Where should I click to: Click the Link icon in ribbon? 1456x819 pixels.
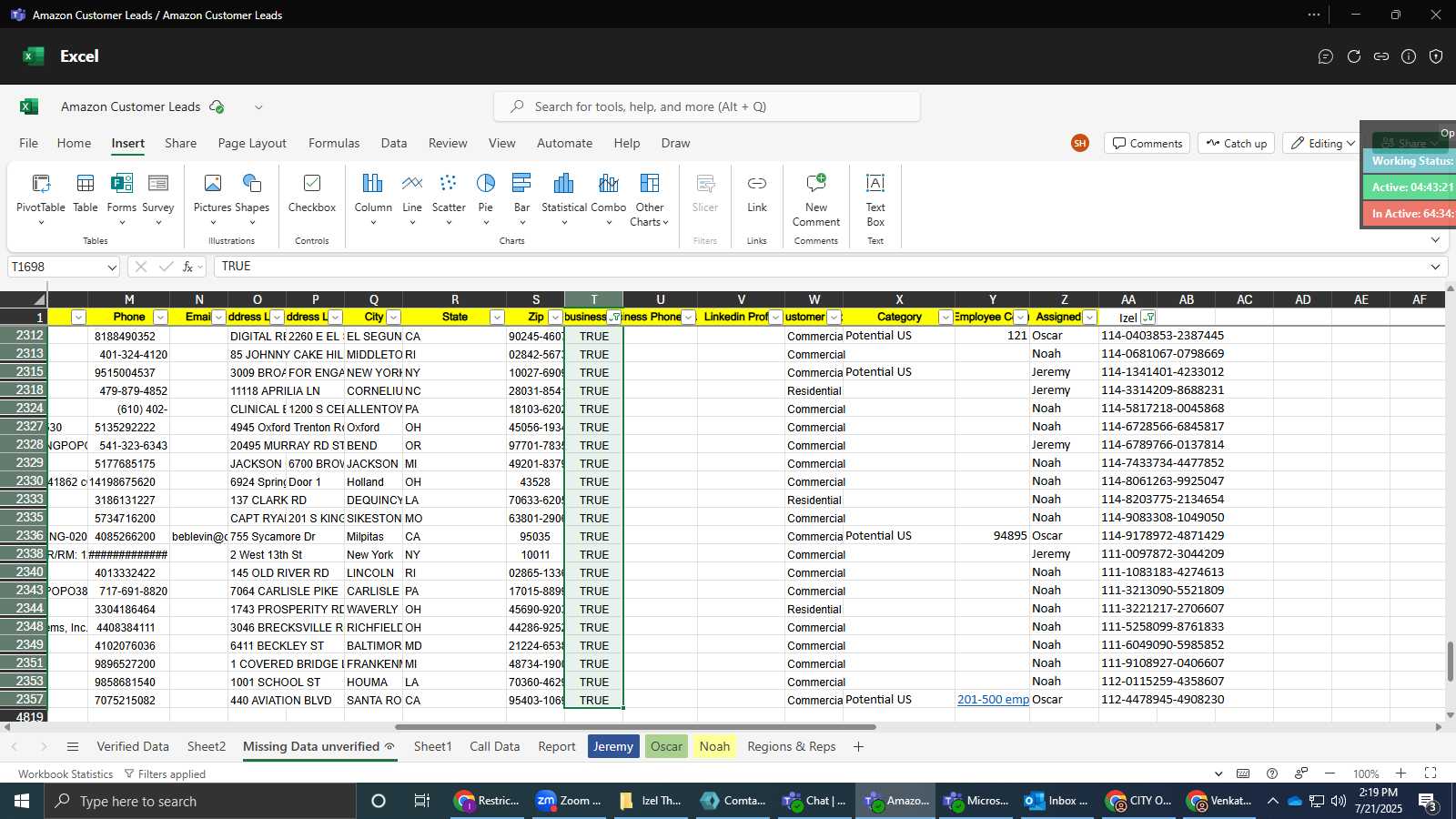757,193
